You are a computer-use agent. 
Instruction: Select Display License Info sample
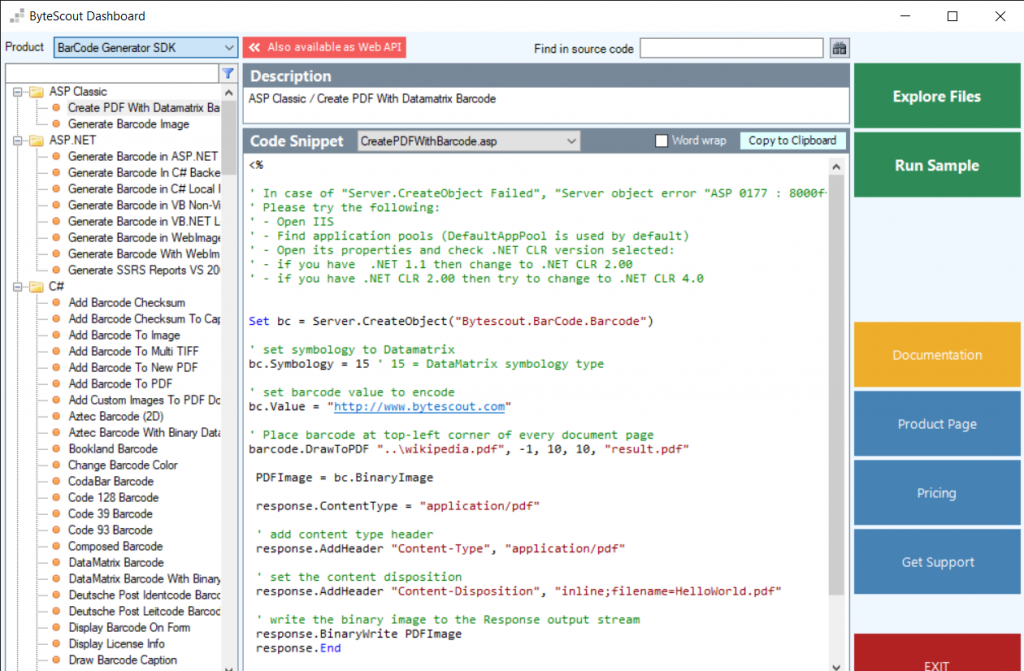click(116, 644)
